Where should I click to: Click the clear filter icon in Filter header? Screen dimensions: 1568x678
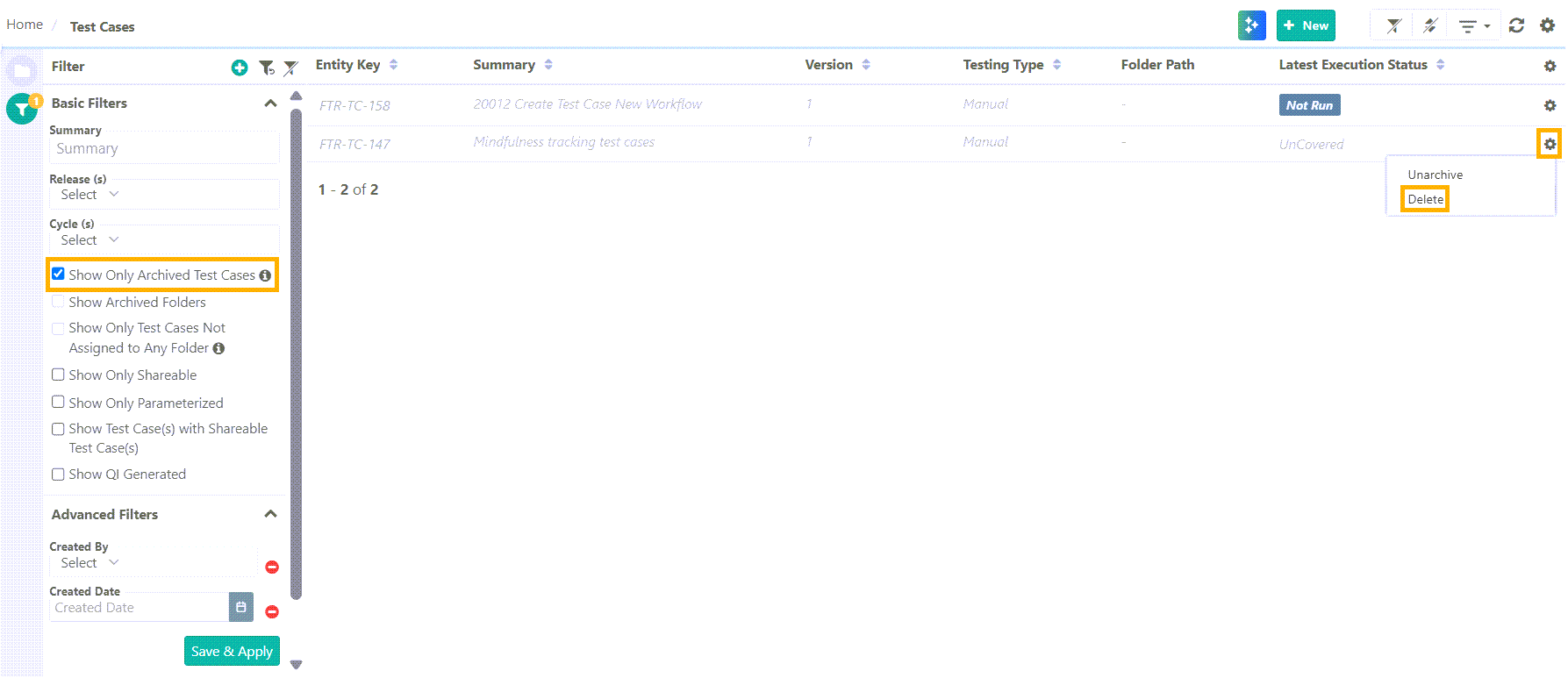coord(290,68)
